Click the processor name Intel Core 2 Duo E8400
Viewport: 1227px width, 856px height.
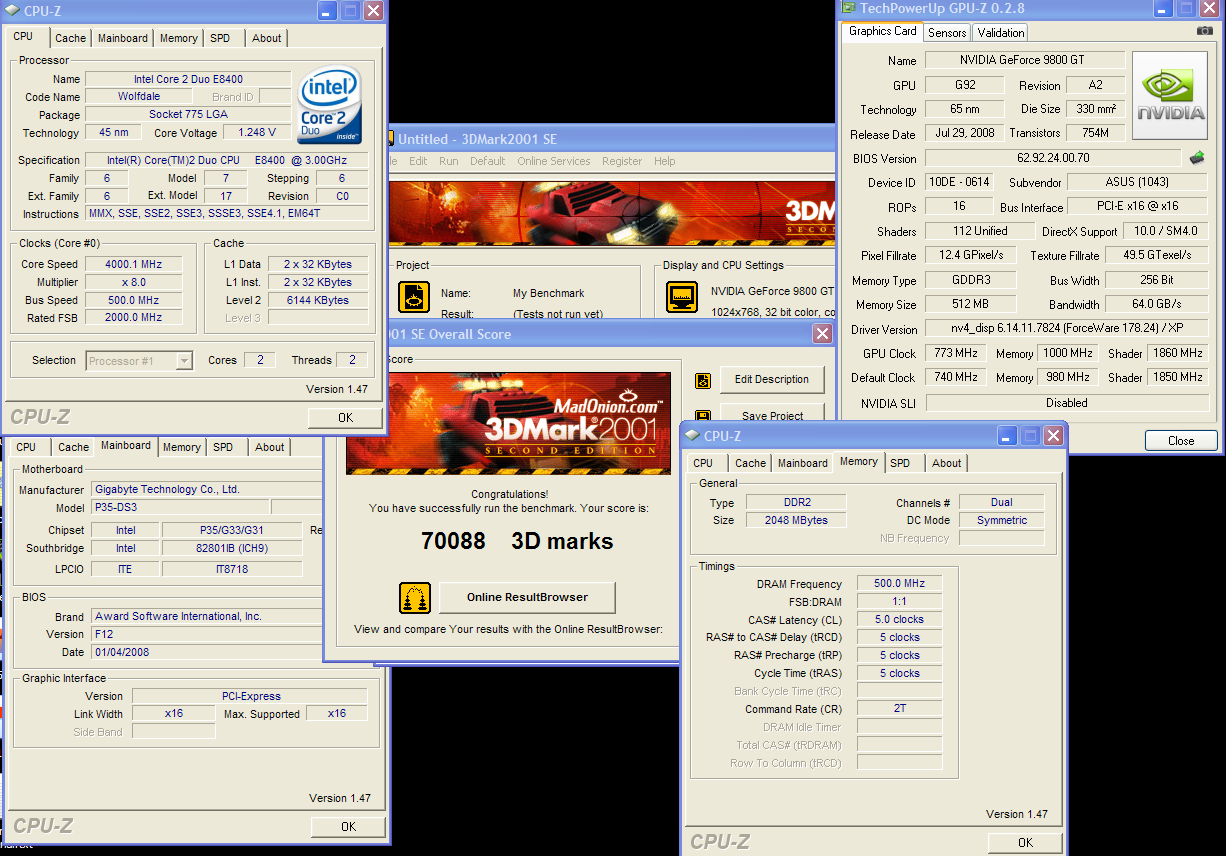[x=188, y=80]
